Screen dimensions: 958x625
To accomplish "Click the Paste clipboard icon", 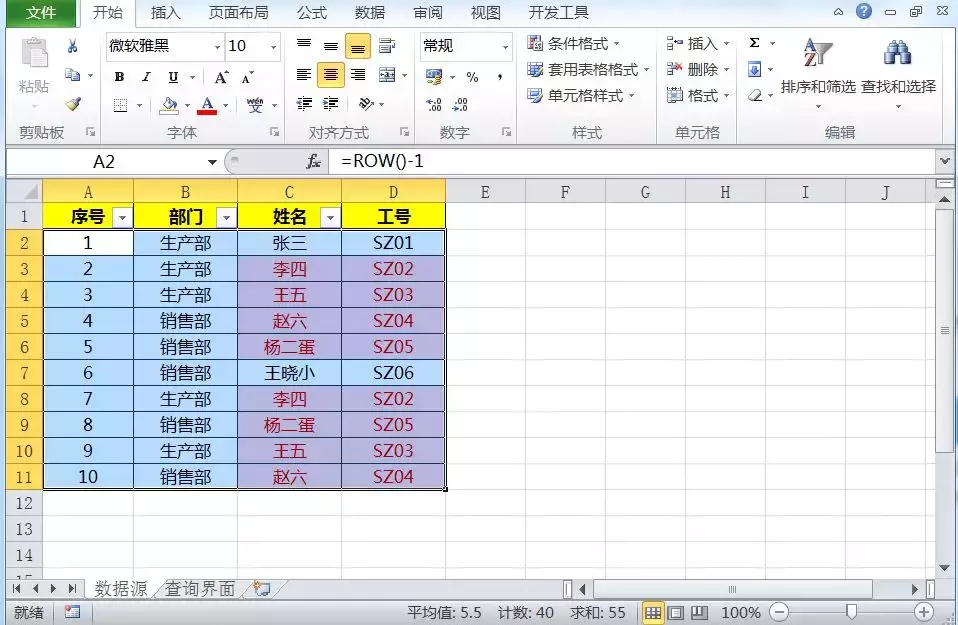I will (x=34, y=53).
